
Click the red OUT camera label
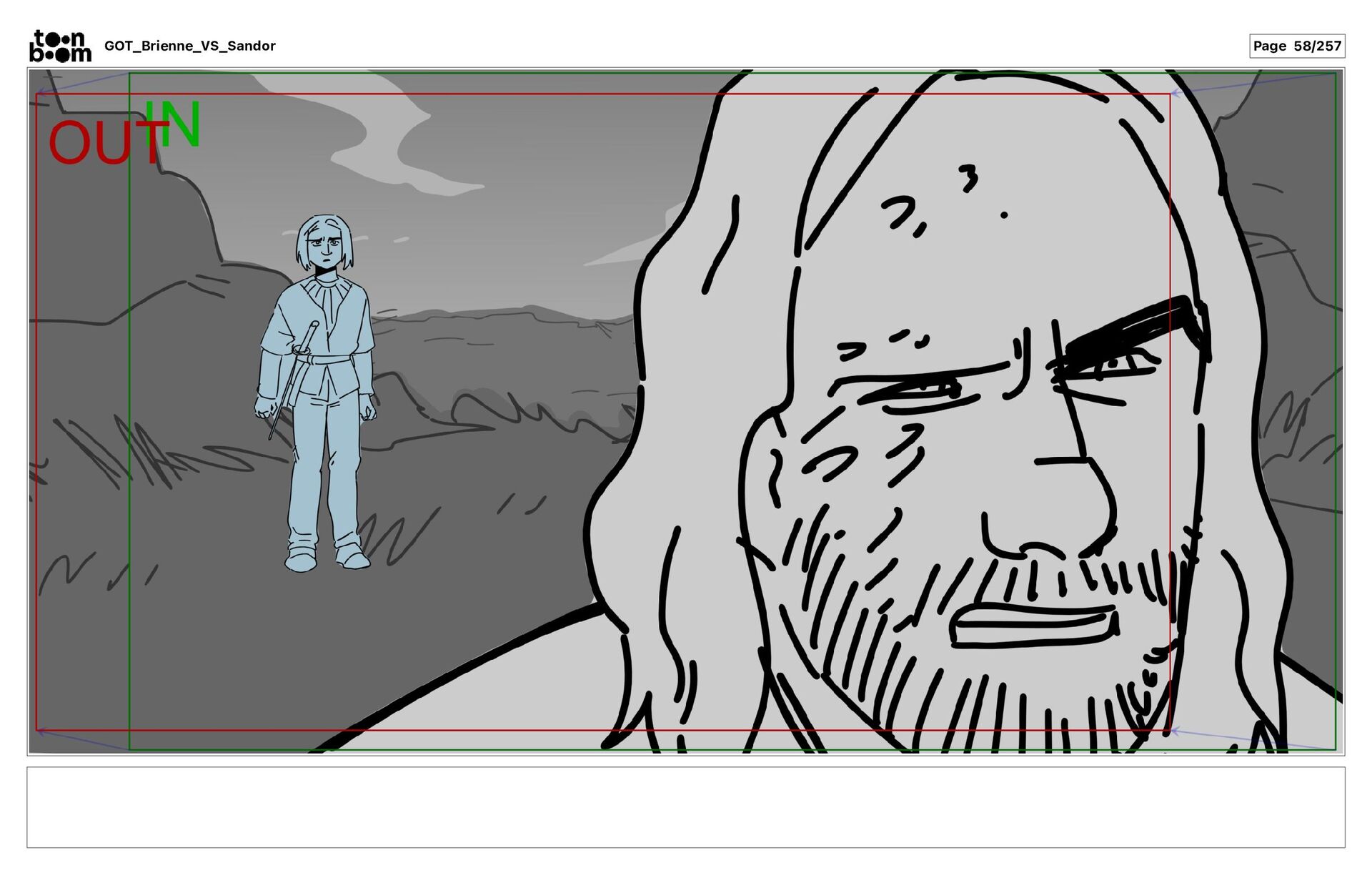point(100,144)
